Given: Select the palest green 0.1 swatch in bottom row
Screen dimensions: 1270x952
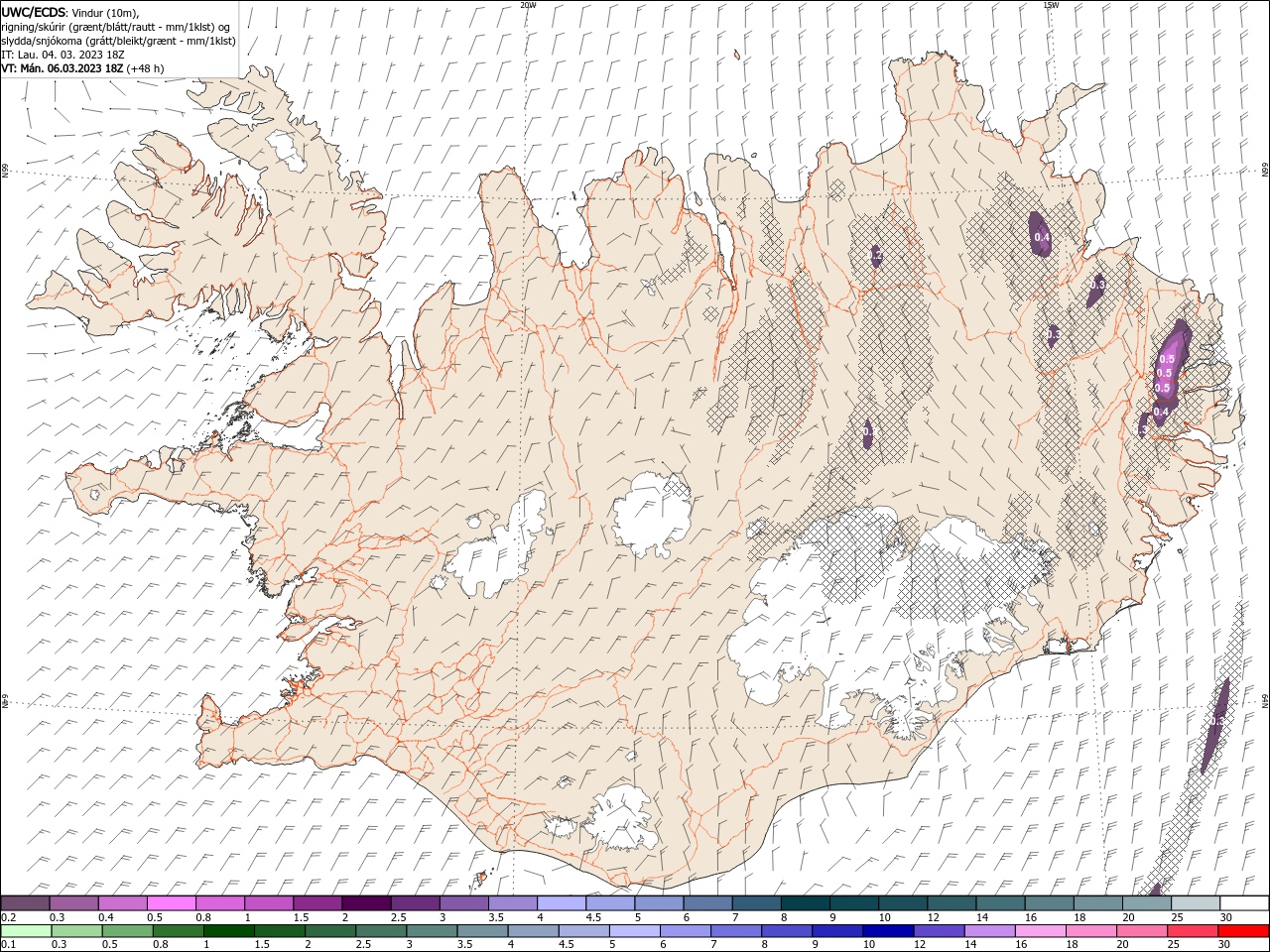Looking at the screenshot, I should tap(27, 931).
